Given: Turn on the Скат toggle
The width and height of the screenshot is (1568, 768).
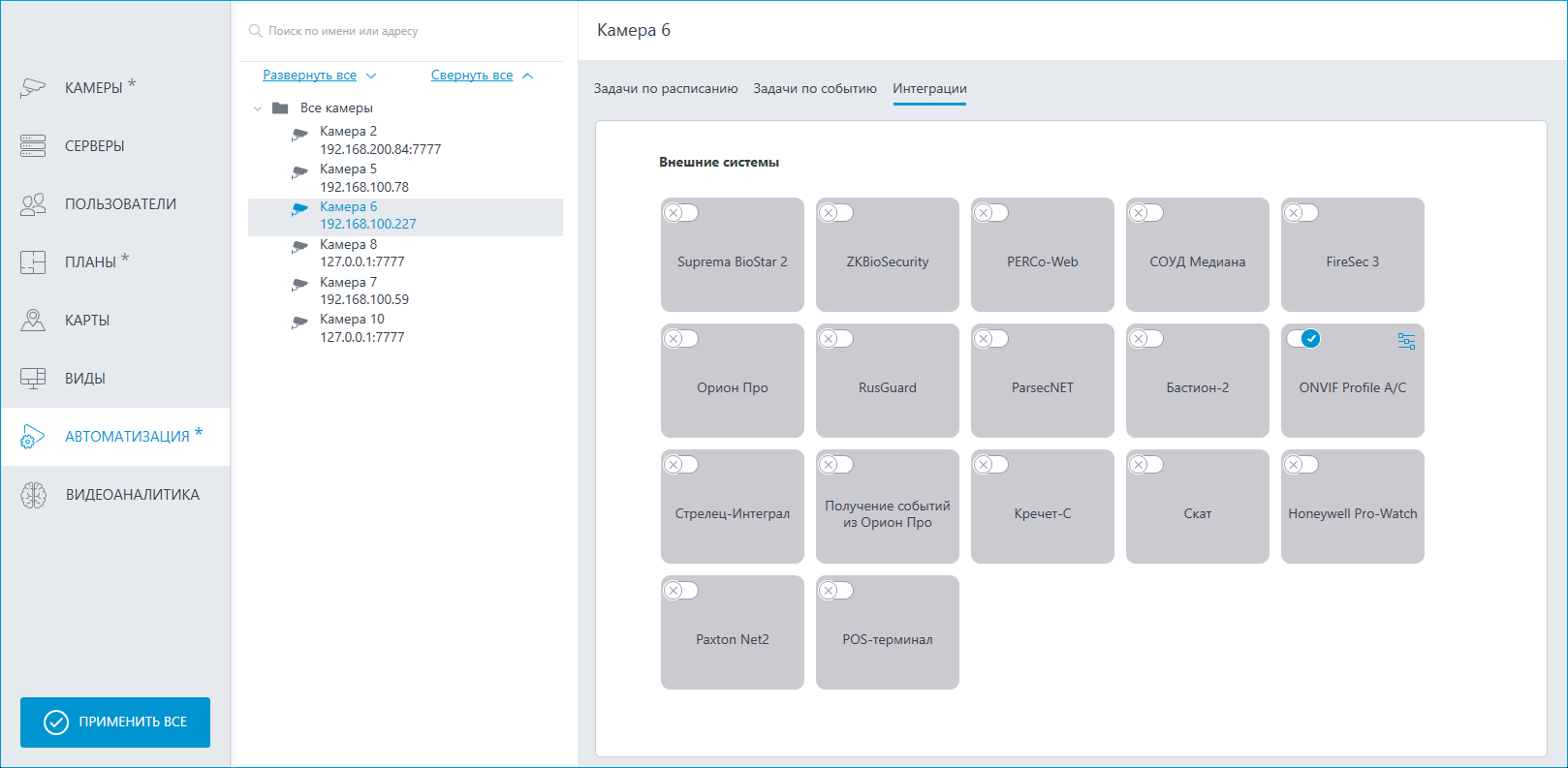Looking at the screenshot, I should tap(1145, 464).
